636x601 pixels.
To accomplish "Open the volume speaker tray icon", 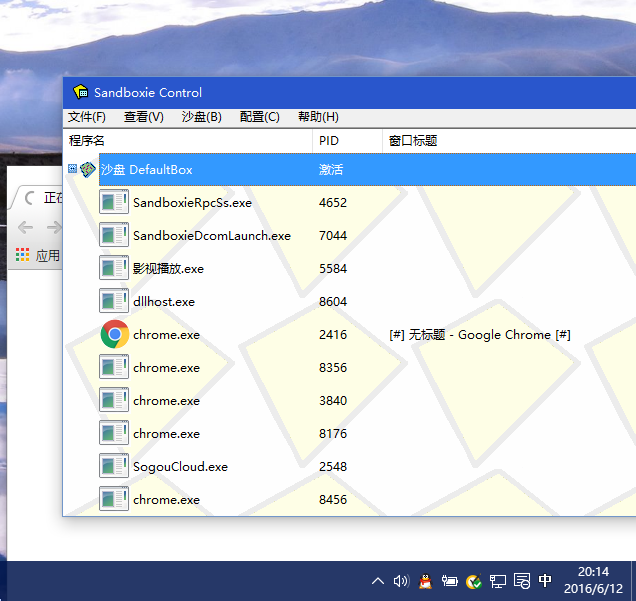I will tap(401, 581).
